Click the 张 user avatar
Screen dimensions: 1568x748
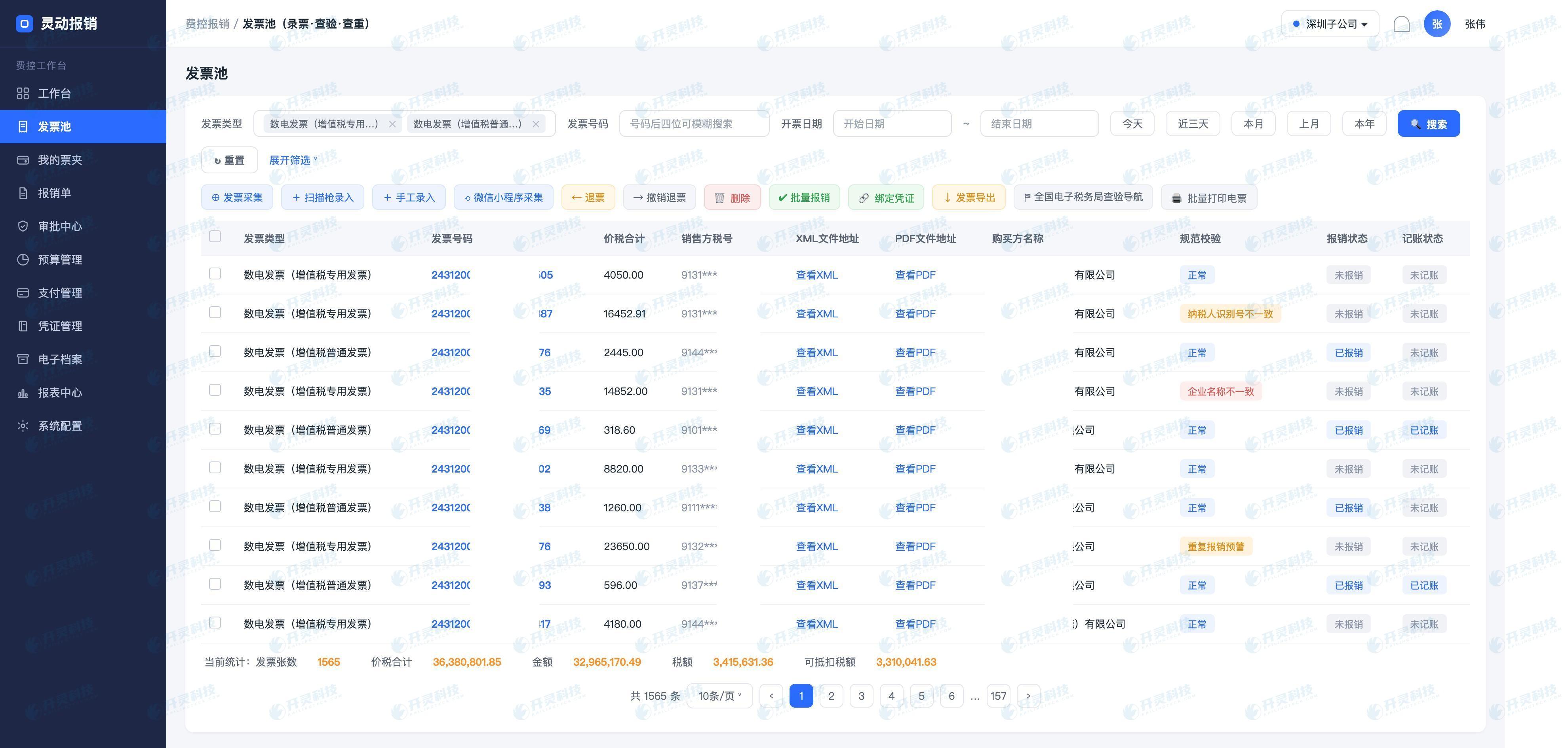tap(1437, 24)
